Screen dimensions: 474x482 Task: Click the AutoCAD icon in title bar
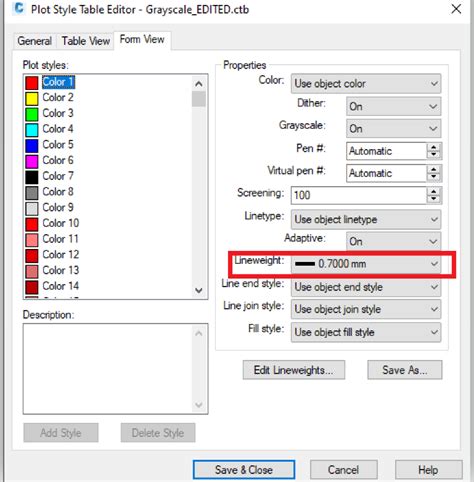[19, 8]
